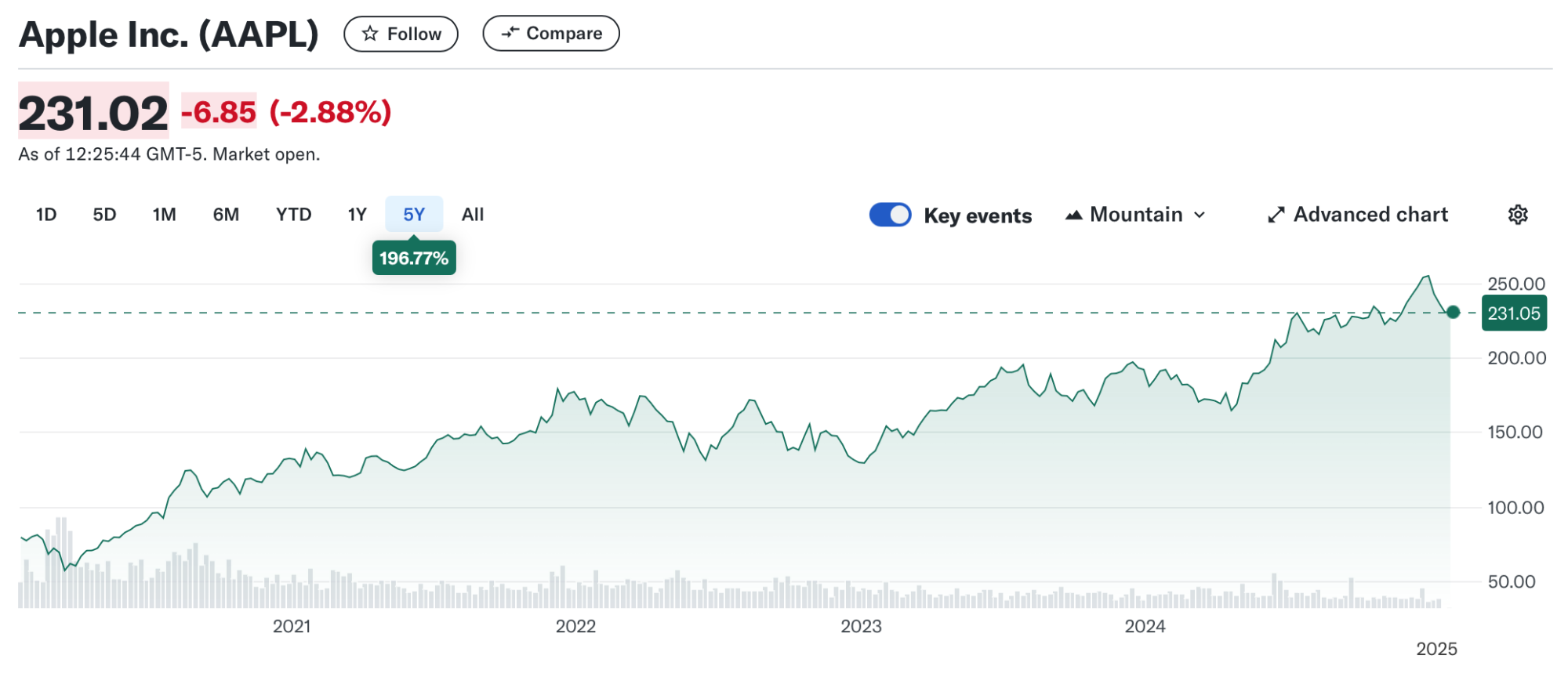Show the All time range
The image size is (1568, 677).
[473, 215]
